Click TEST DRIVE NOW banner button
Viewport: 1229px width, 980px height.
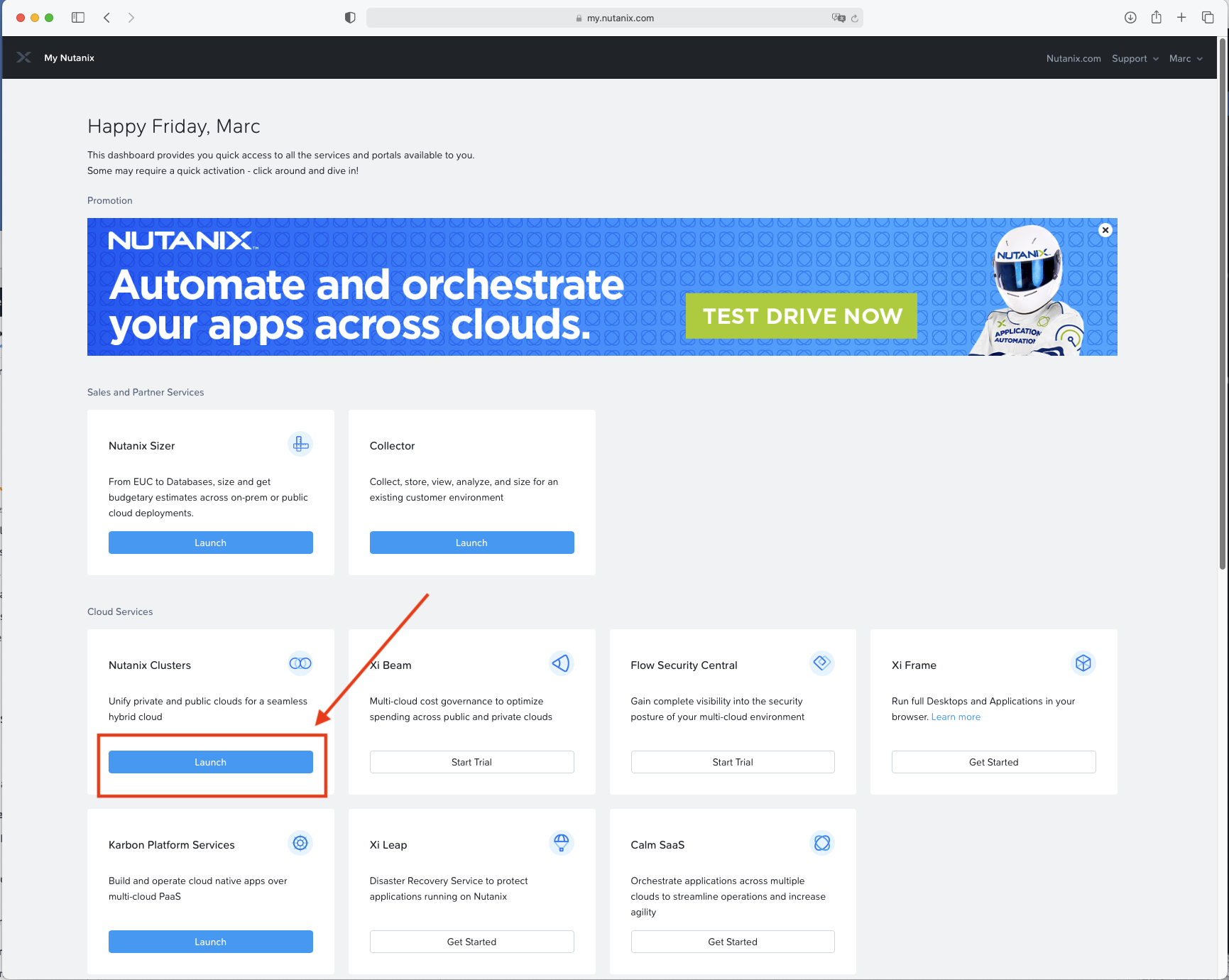coord(802,316)
